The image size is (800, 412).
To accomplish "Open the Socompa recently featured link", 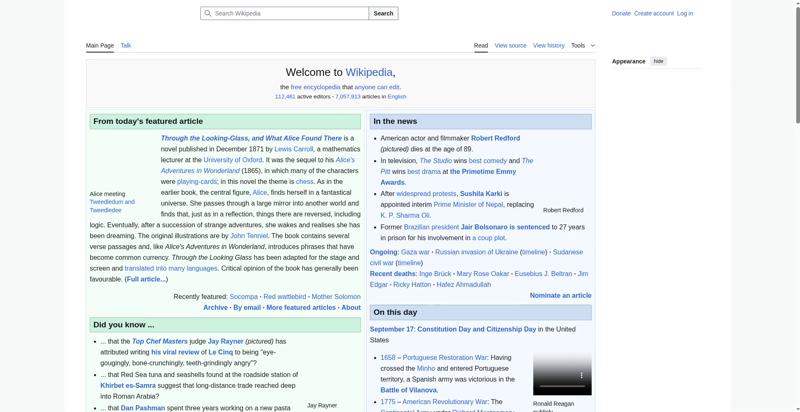I will pos(243,296).
